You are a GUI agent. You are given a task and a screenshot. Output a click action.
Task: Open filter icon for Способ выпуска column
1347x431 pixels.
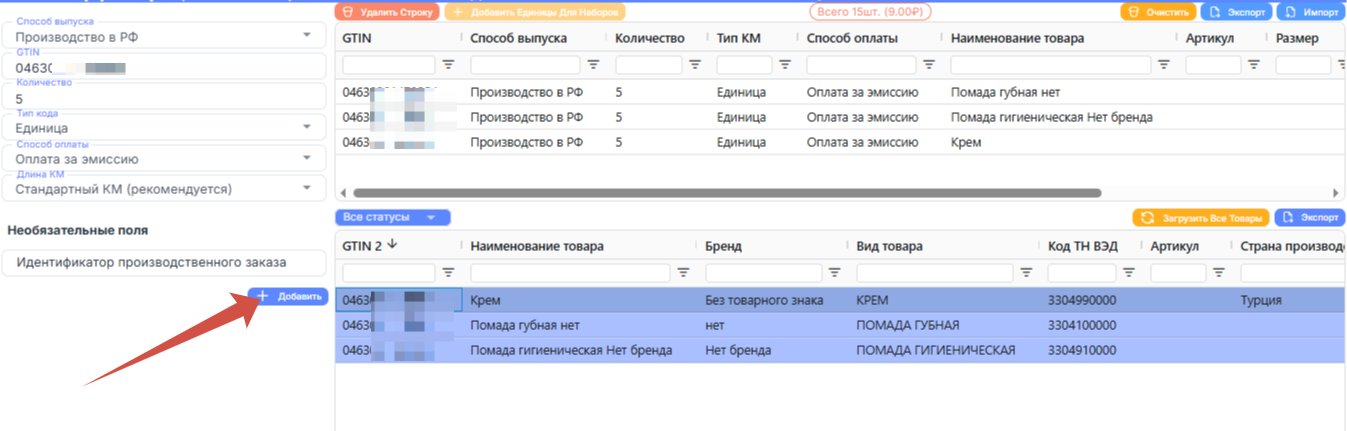[x=593, y=64]
